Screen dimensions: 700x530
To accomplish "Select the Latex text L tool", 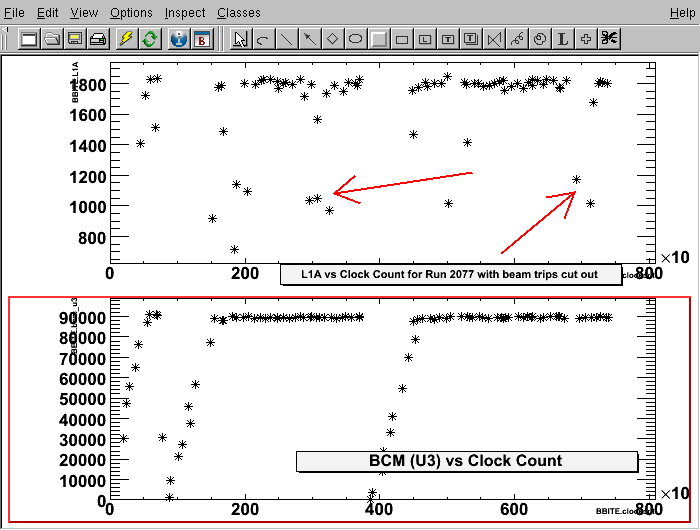I will (563, 39).
